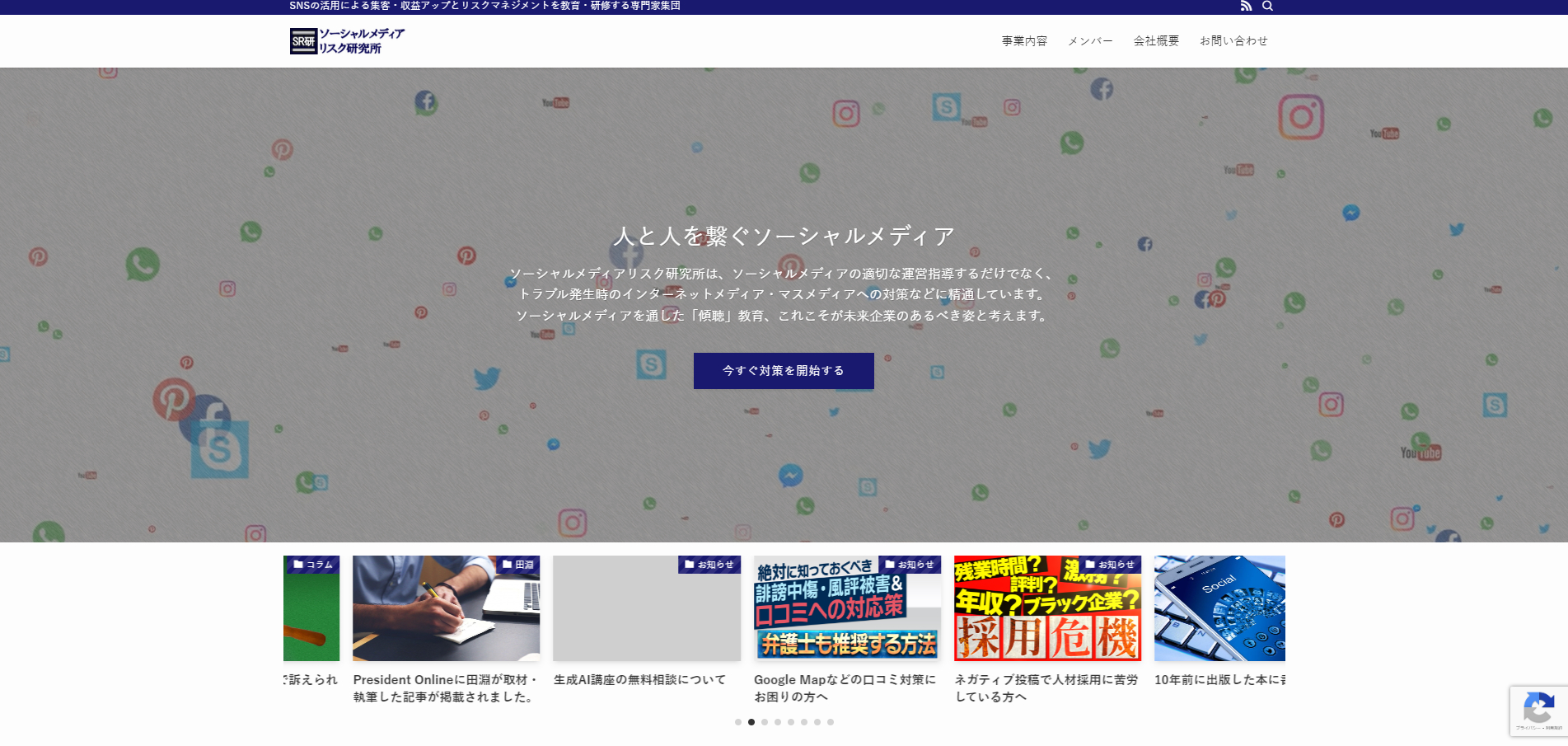Open the 10年前に出版した本 article link
Image resolution: width=1568 pixels, height=746 pixels.
tap(1219, 680)
